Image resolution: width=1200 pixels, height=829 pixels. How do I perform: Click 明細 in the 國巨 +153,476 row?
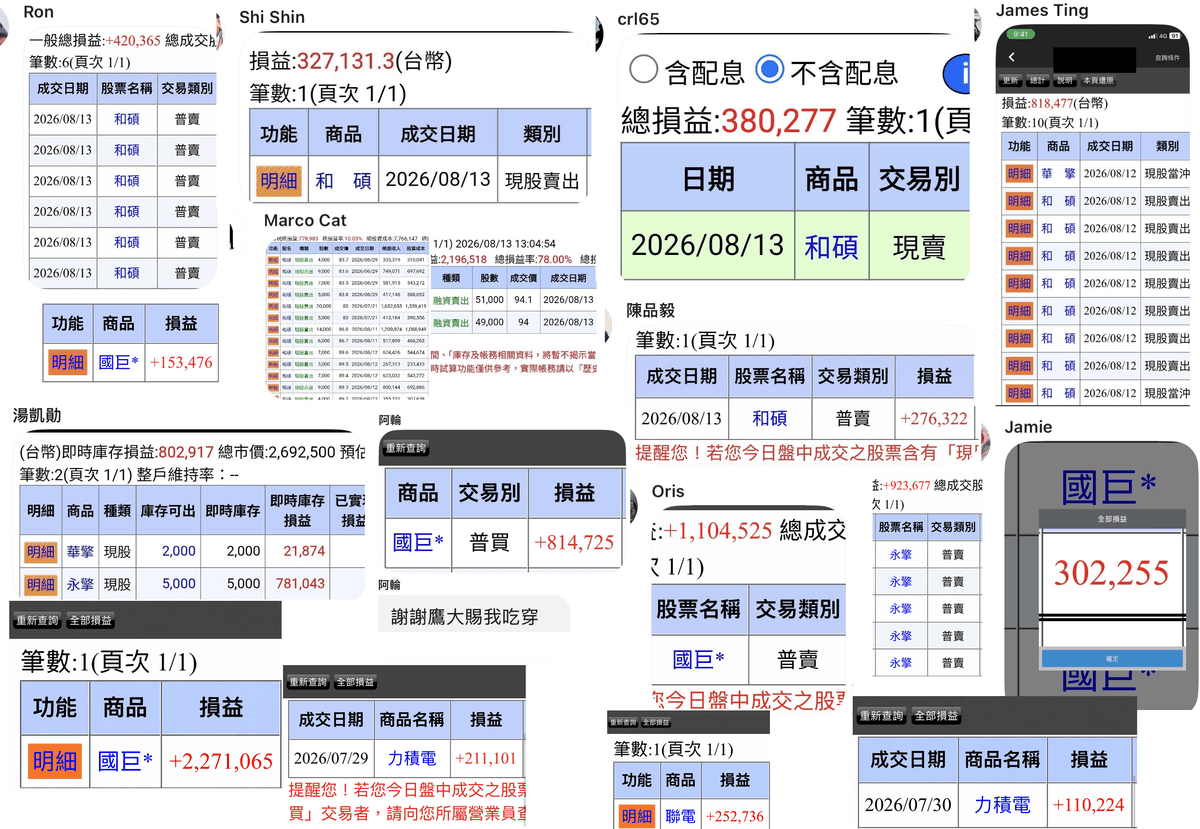point(68,362)
